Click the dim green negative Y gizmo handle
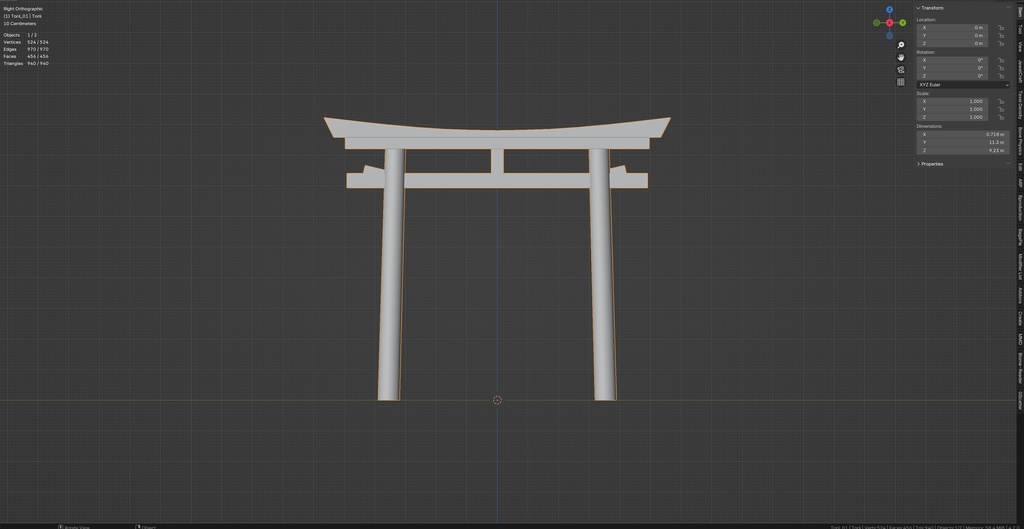The image size is (1024, 529). pyautogui.click(x=876, y=23)
